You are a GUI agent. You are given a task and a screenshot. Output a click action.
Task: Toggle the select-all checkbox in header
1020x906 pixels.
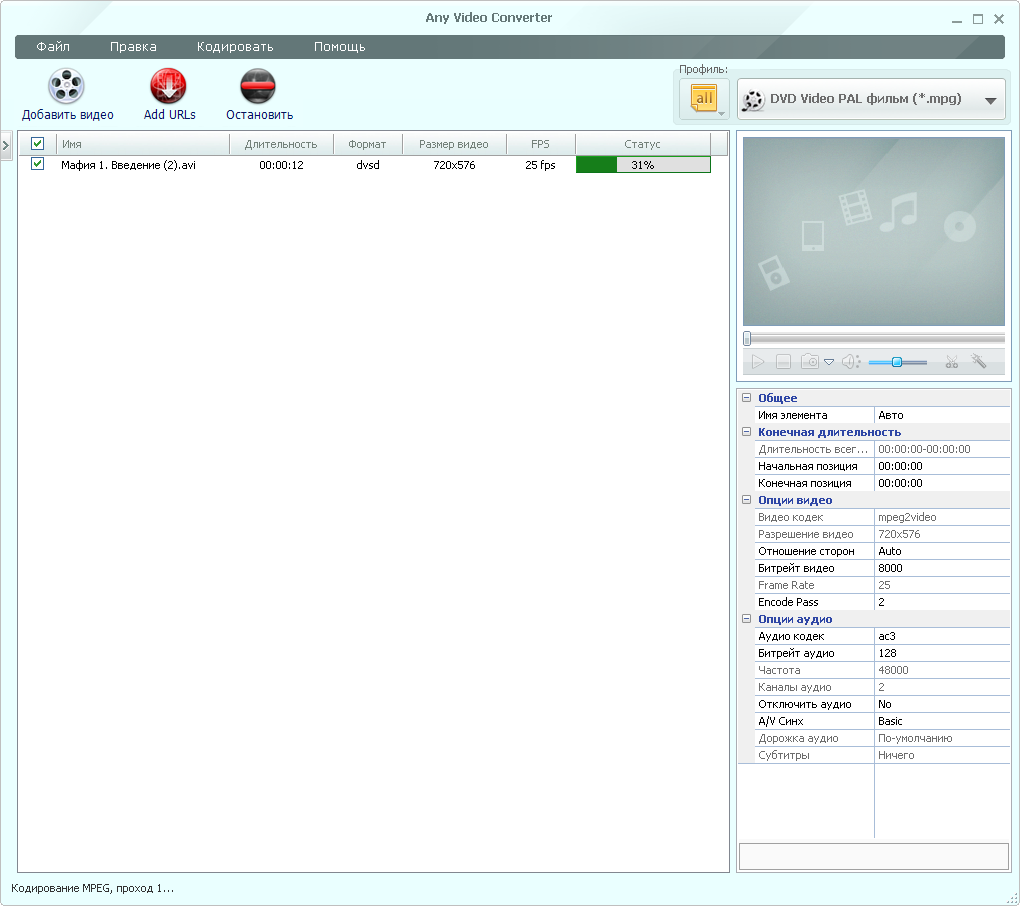point(38,144)
